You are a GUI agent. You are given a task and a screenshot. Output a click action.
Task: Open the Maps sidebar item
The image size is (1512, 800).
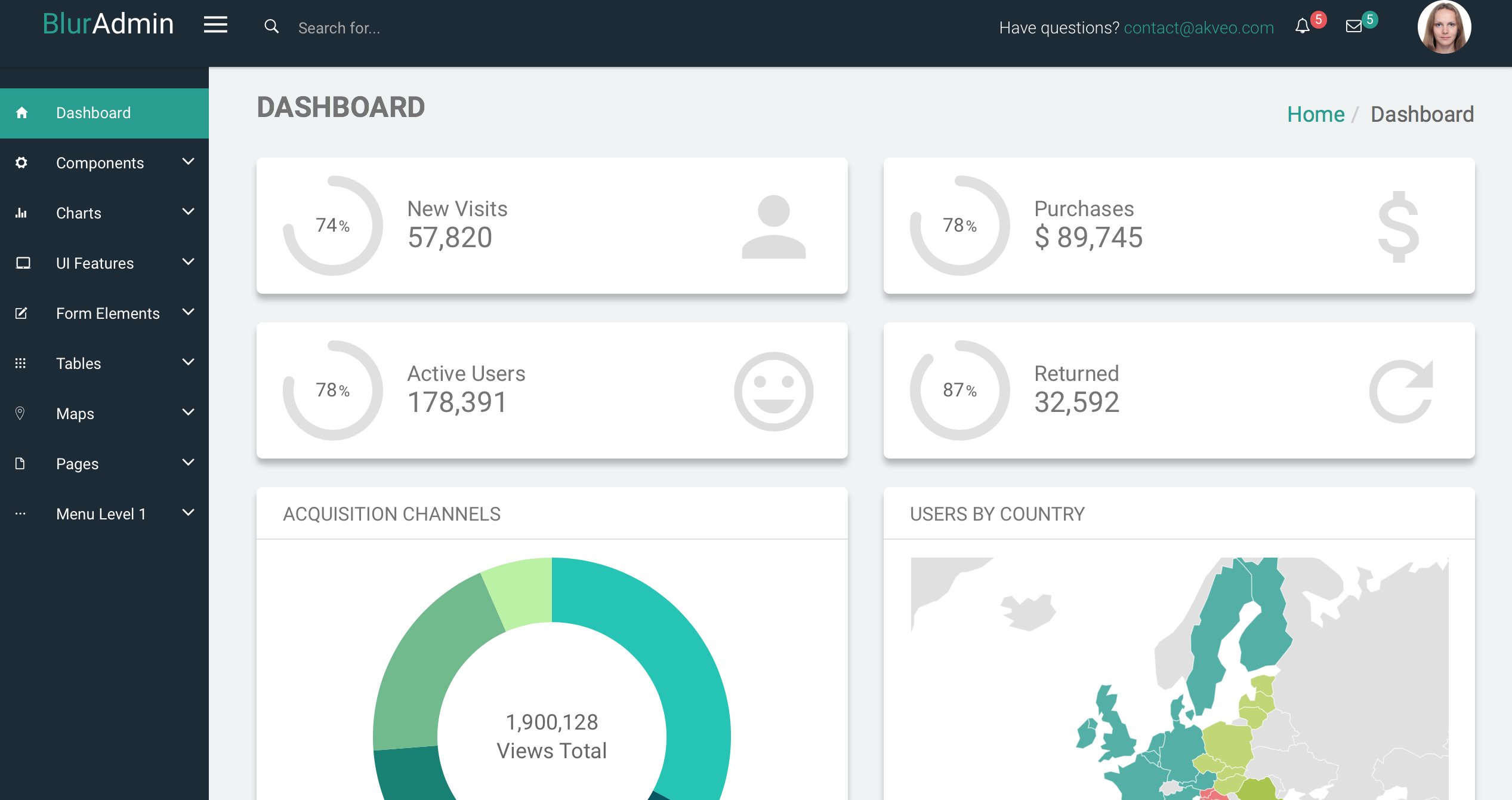(x=75, y=414)
